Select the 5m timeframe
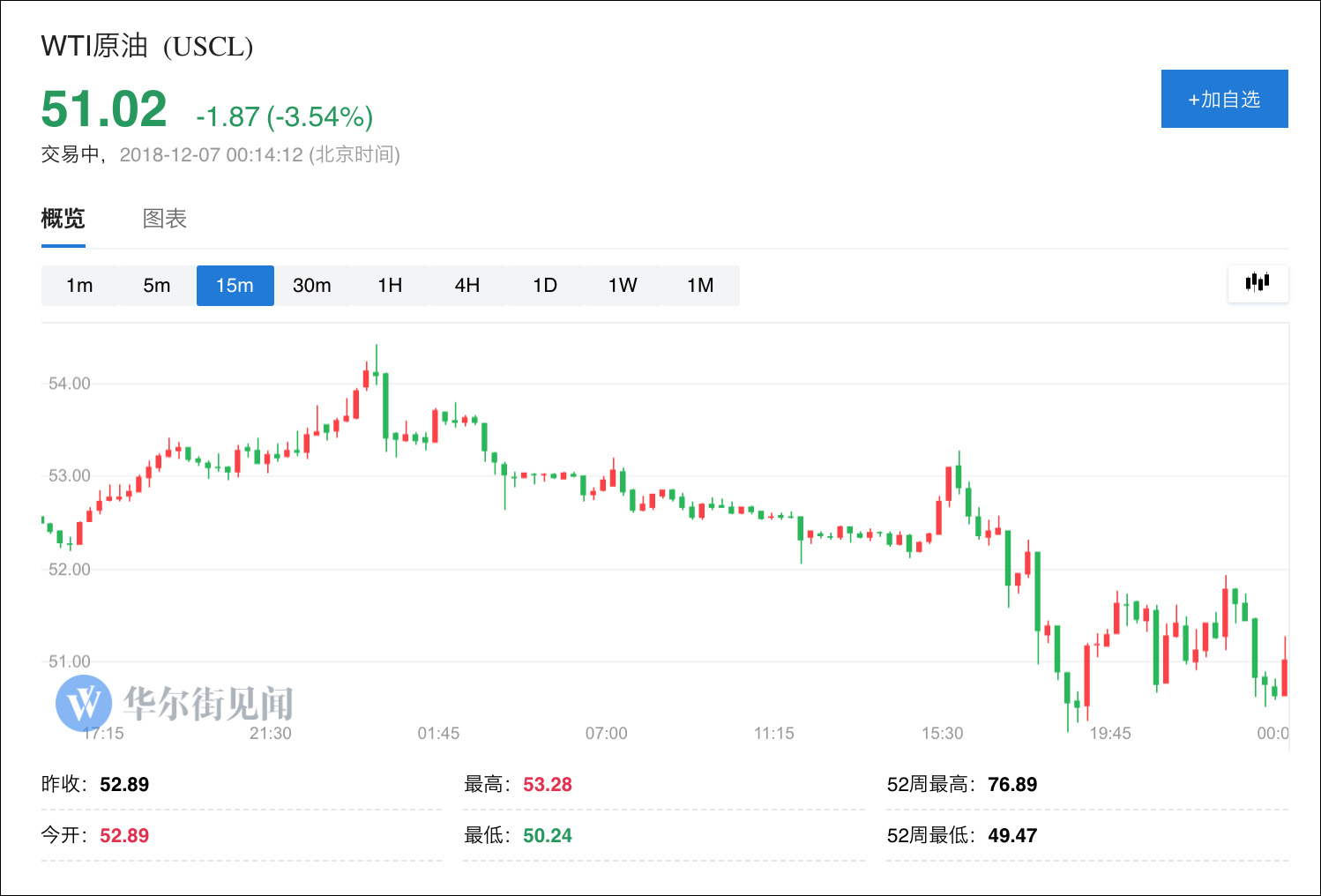The width and height of the screenshot is (1321, 896). [157, 285]
